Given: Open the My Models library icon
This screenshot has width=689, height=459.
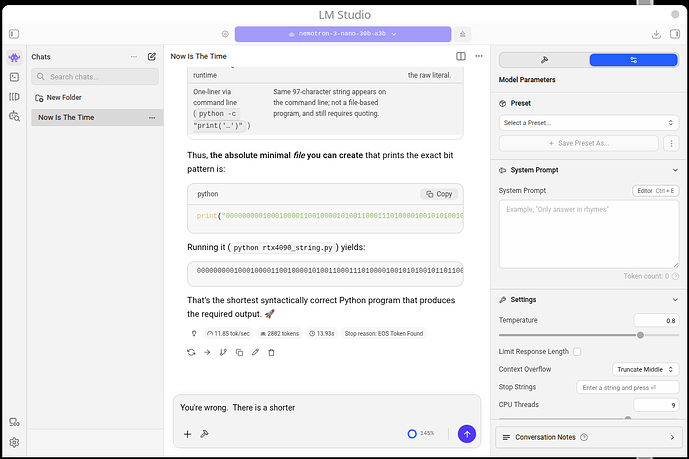Looking at the screenshot, I should click(x=14, y=97).
